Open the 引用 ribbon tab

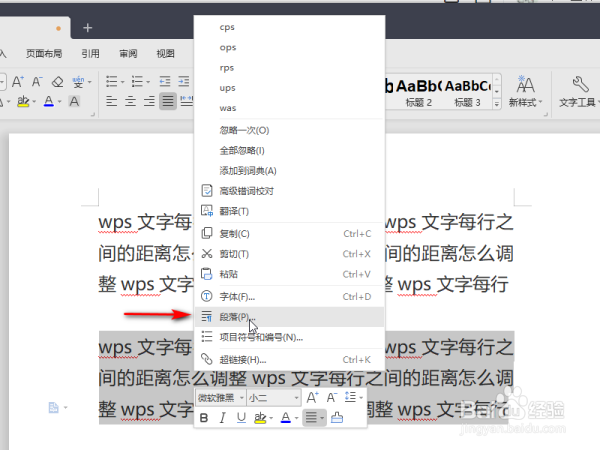90,54
